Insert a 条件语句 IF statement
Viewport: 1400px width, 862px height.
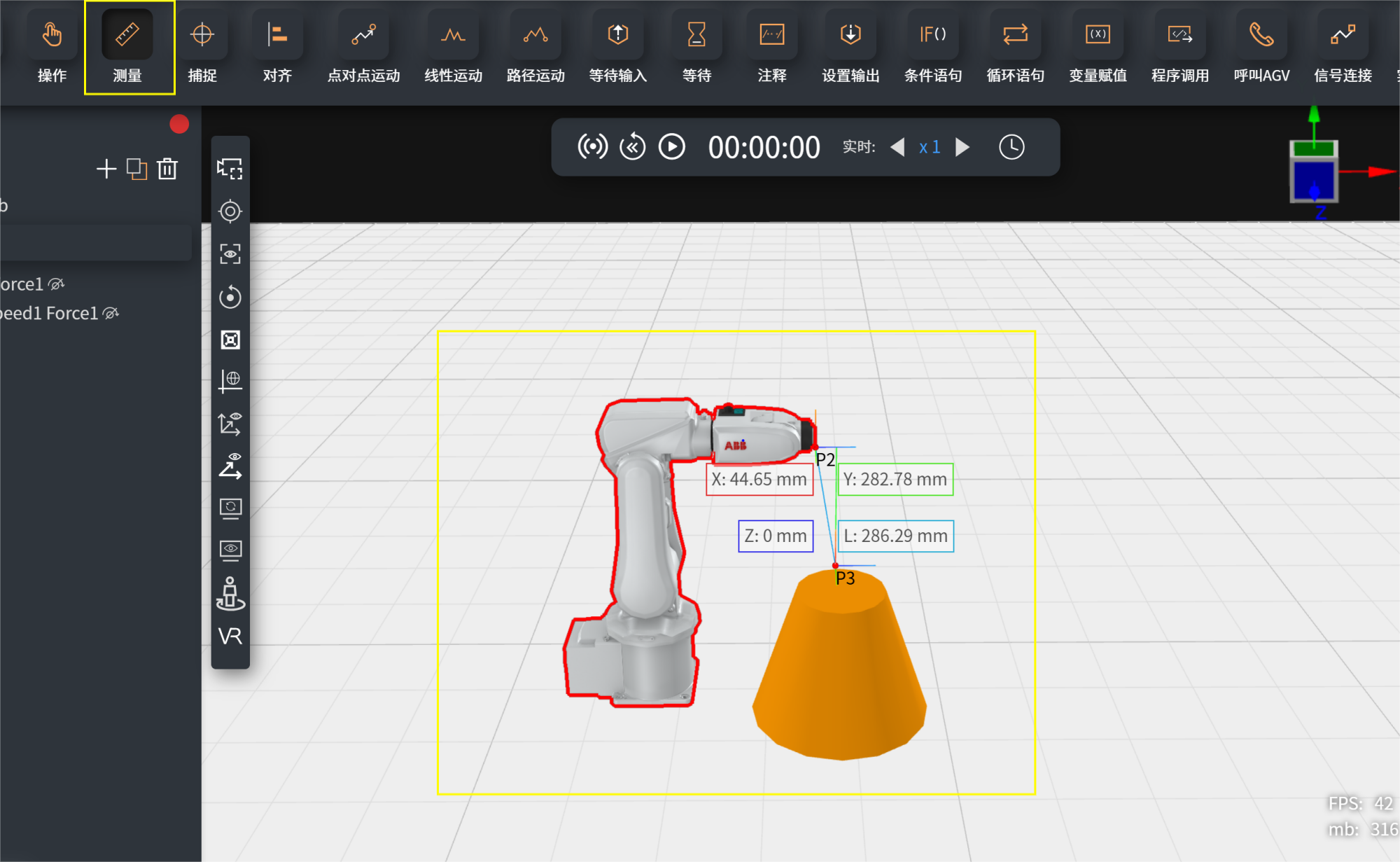click(933, 48)
